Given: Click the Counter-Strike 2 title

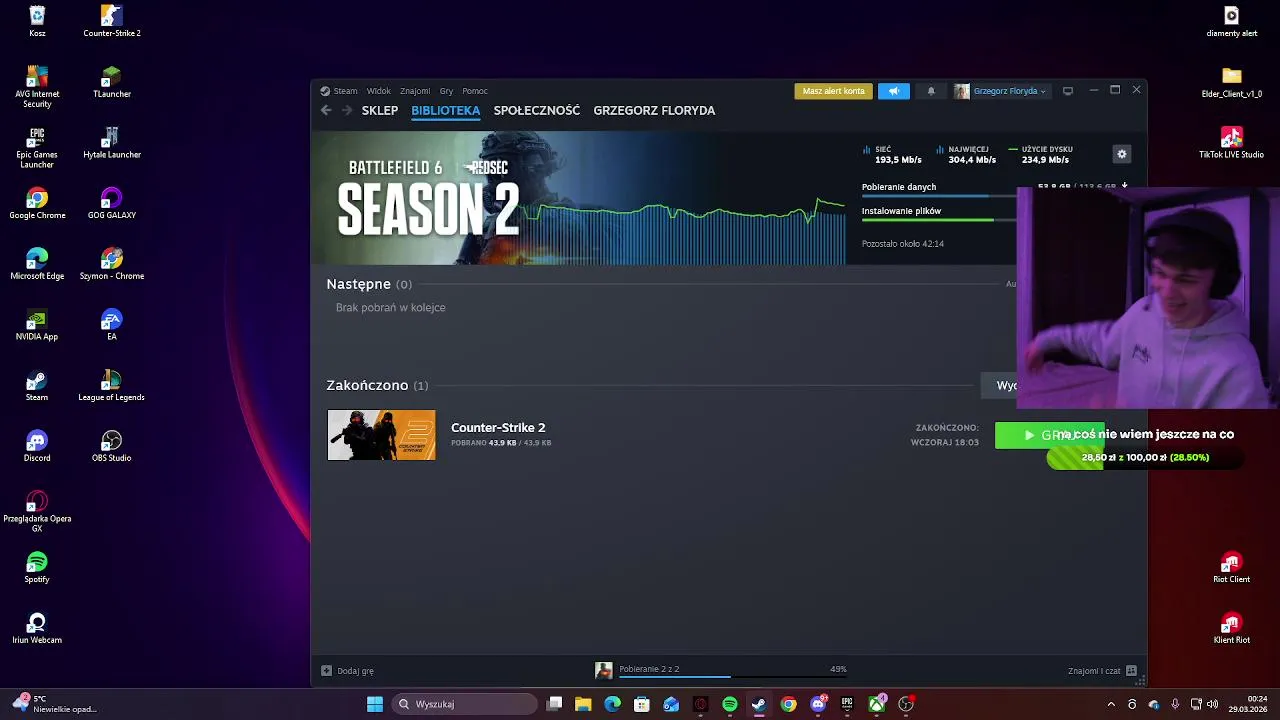Looking at the screenshot, I should [x=498, y=428].
